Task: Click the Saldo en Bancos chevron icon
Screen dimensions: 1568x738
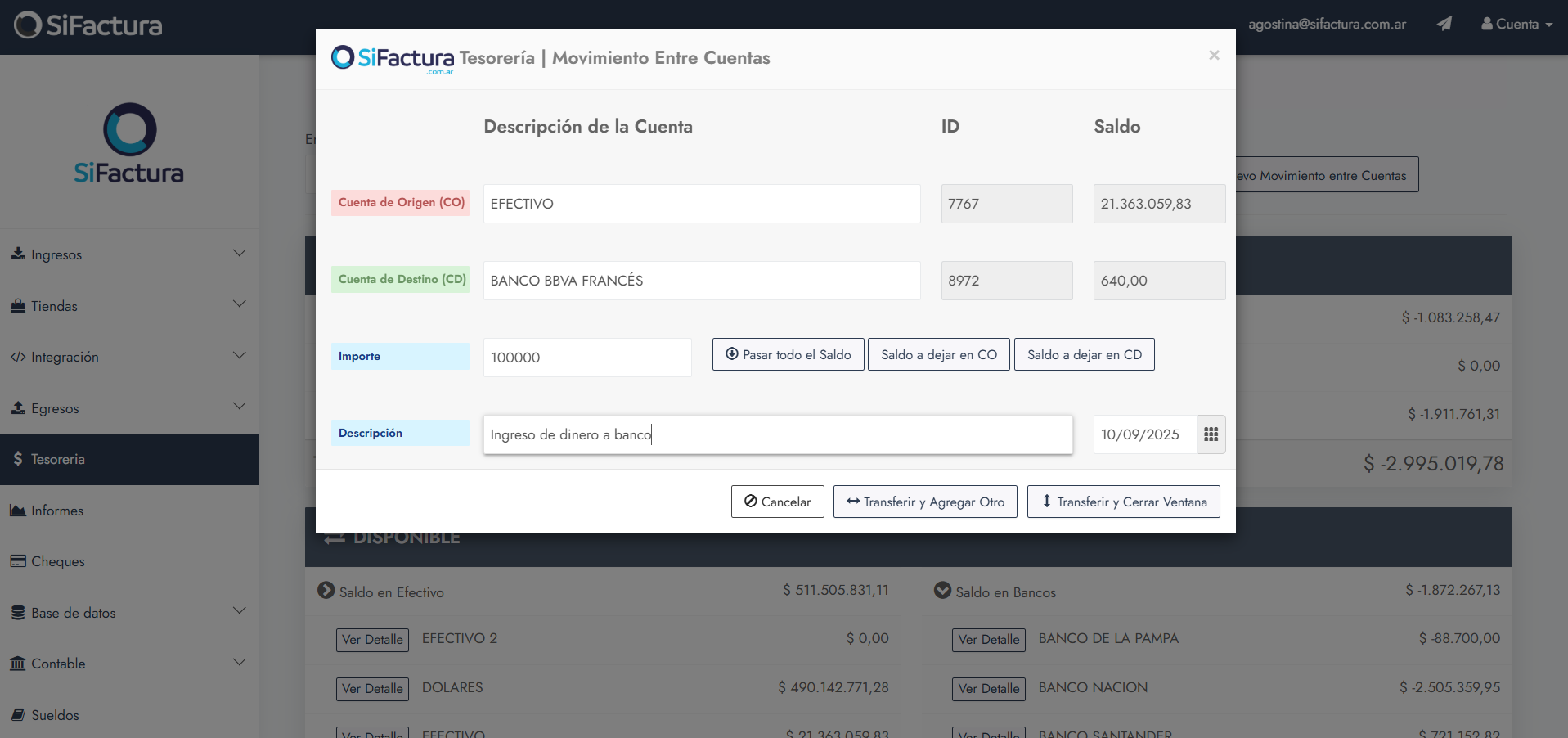Action: [x=942, y=591]
